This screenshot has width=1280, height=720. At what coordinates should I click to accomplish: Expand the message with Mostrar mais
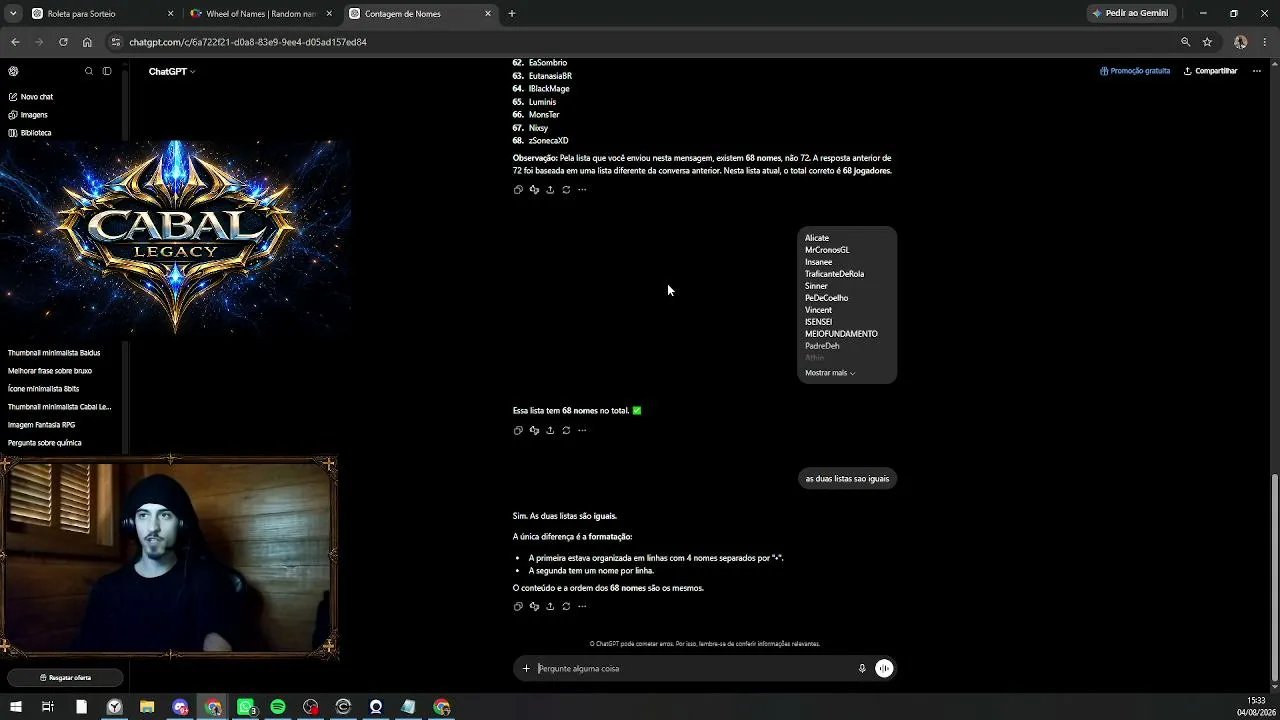[x=830, y=373]
